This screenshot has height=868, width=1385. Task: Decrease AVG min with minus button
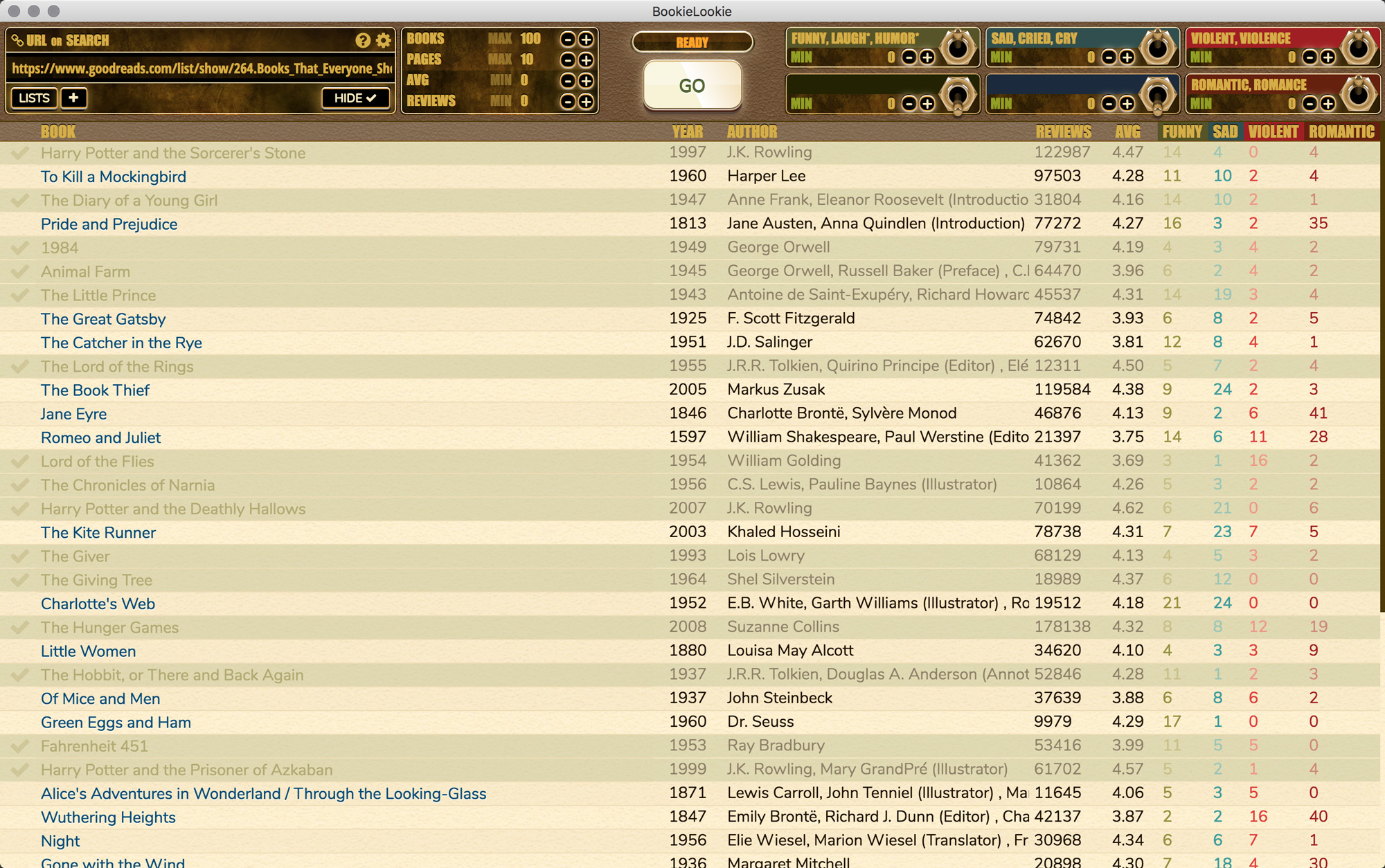568,80
